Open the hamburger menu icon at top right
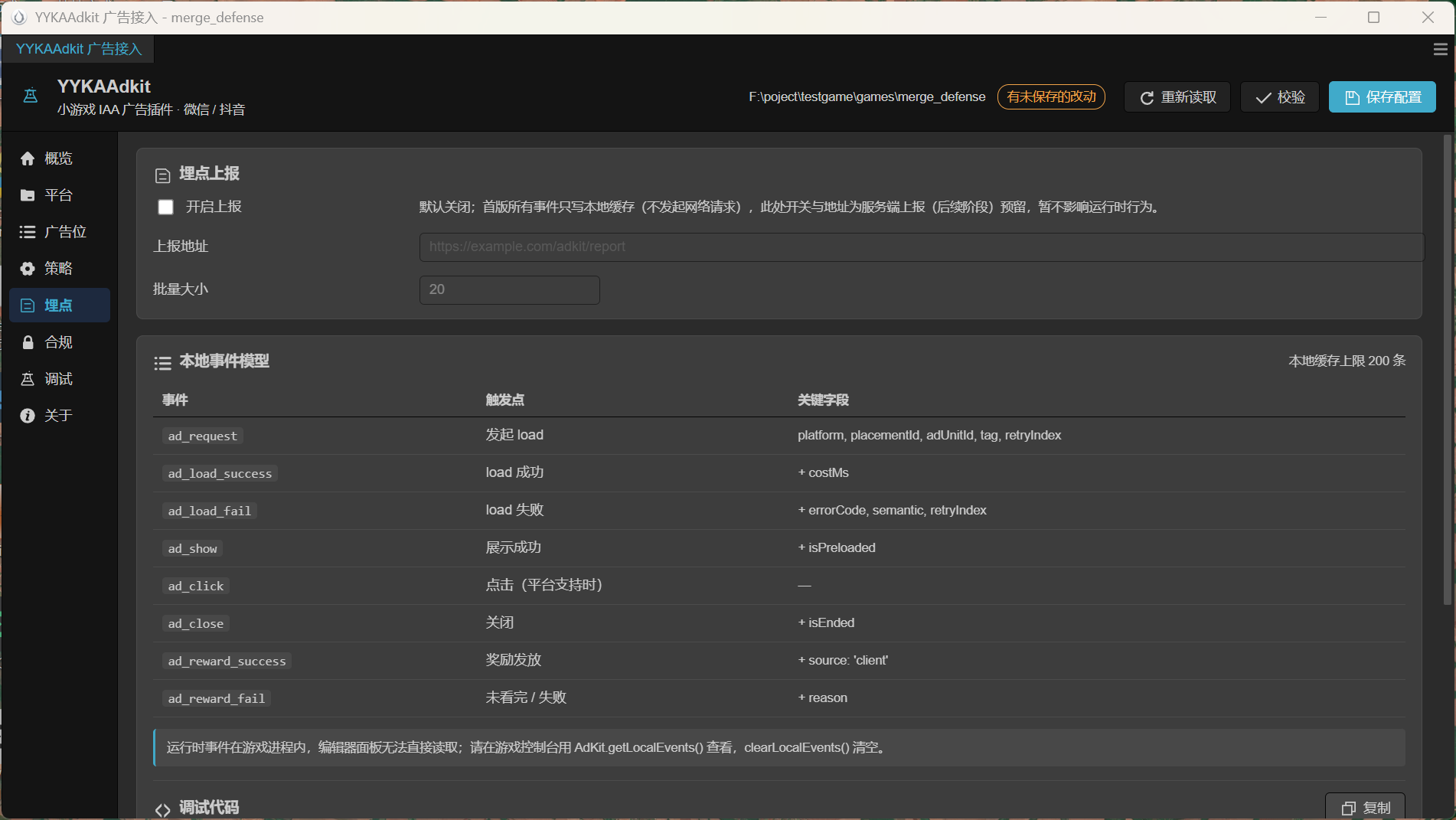This screenshot has height=820, width=1456. coord(1440,49)
